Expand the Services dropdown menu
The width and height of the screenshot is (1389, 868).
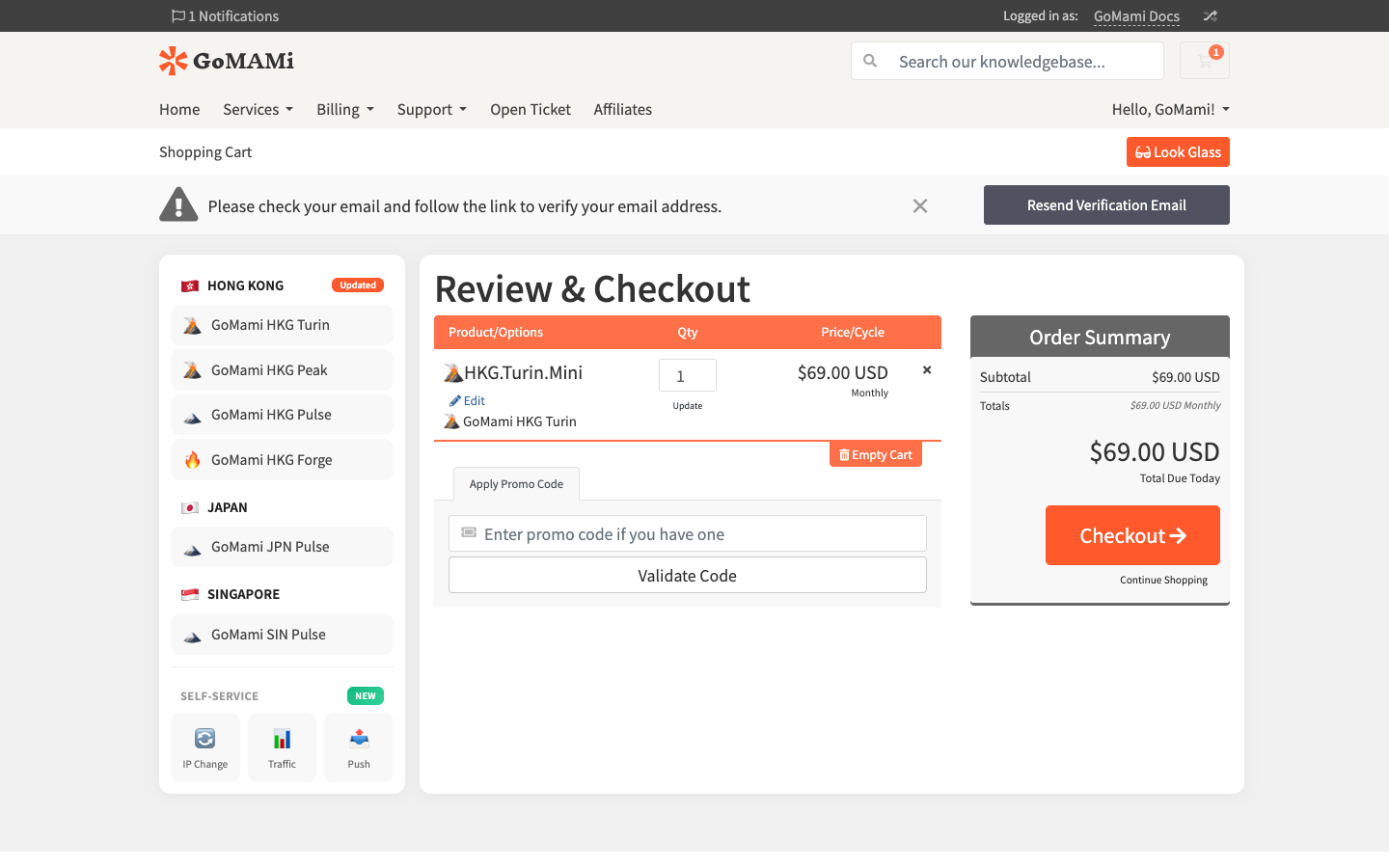[258, 109]
